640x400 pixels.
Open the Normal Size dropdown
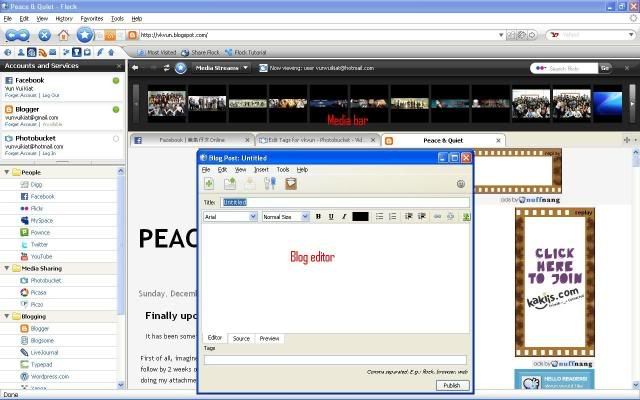(285, 217)
